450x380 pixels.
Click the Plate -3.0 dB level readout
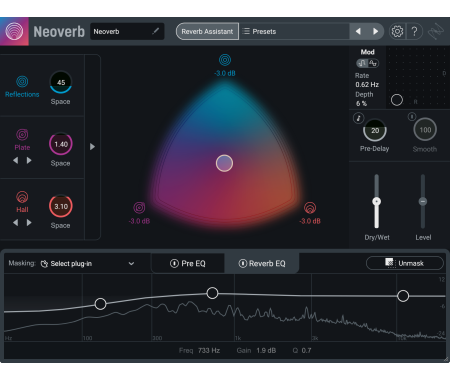coord(139,221)
